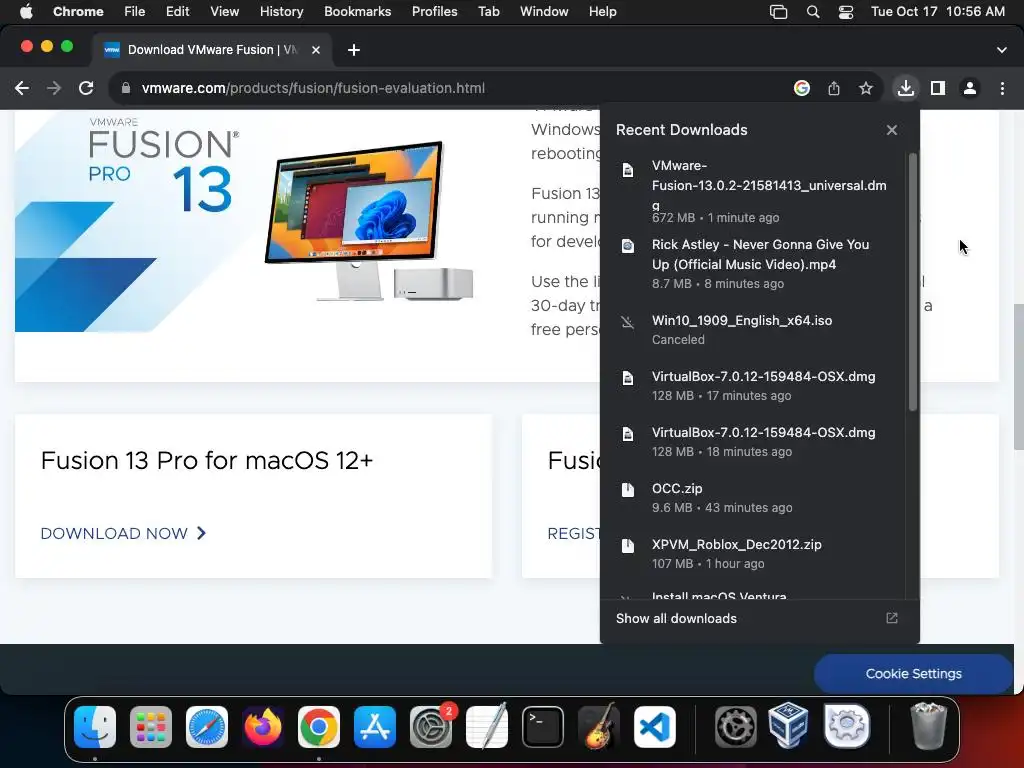Viewport: 1024px width, 768px height.
Task: Open the Chrome profile avatar icon
Action: coord(970,88)
